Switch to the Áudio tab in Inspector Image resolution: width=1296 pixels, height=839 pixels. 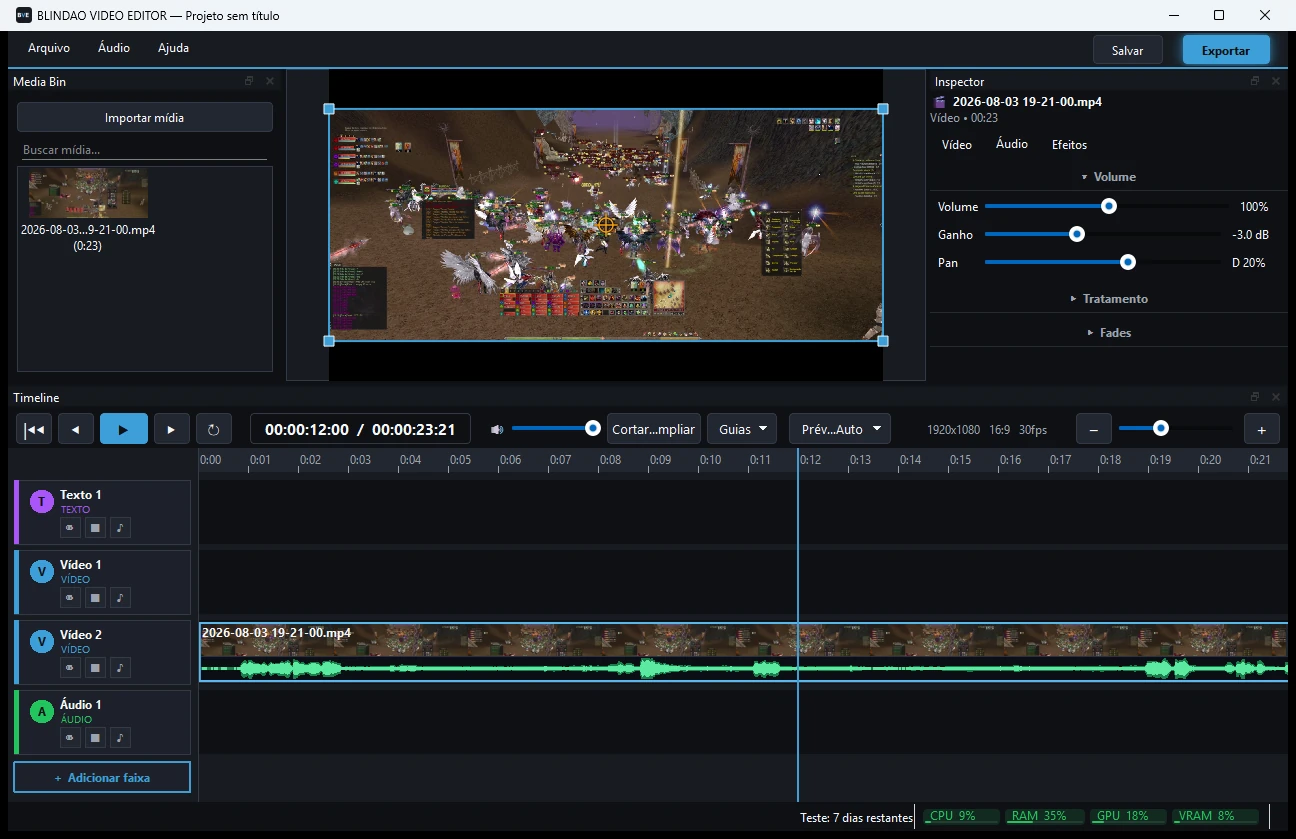coord(1012,145)
